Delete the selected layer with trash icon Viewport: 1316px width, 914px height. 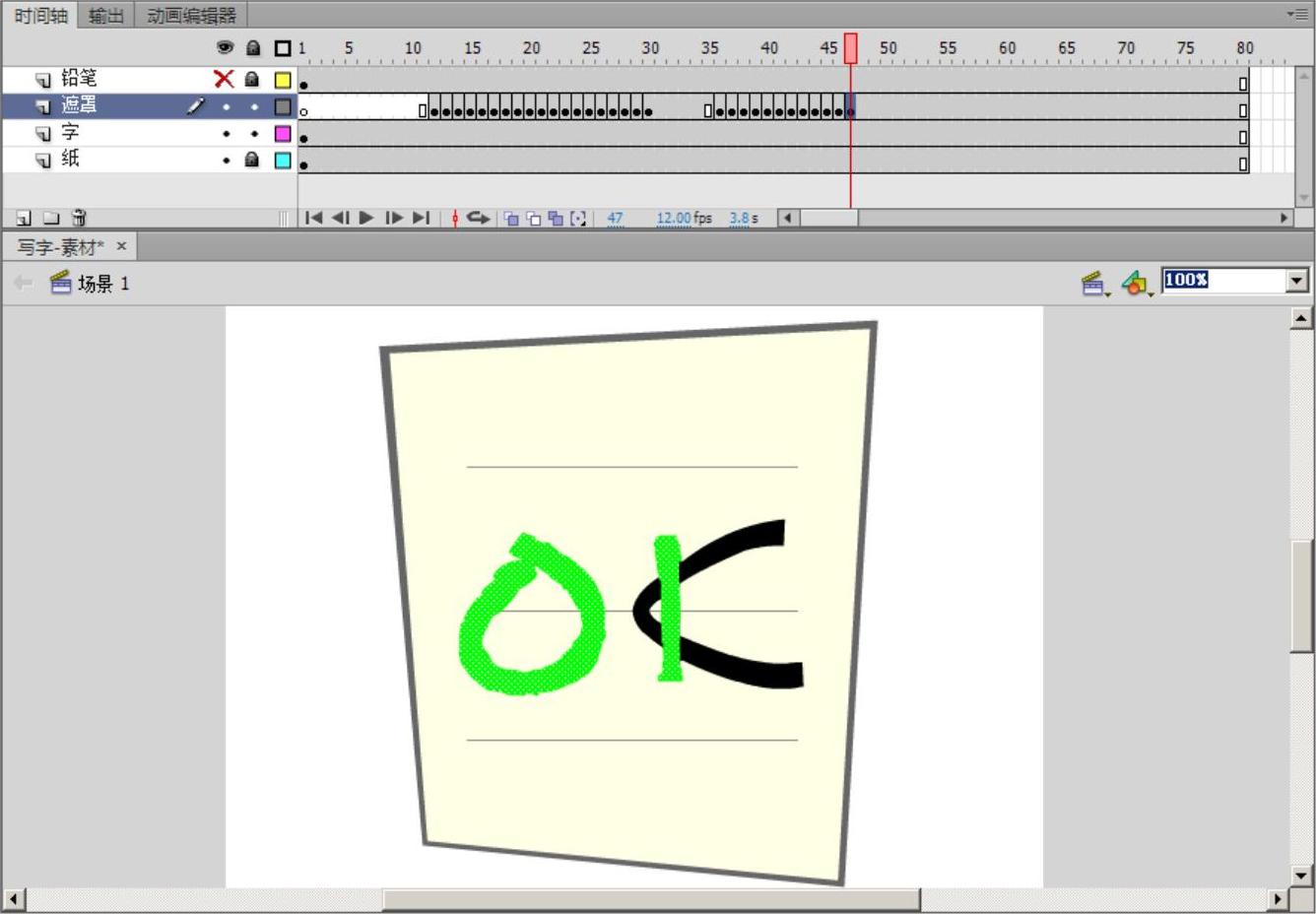pyautogui.click(x=80, y=218)
